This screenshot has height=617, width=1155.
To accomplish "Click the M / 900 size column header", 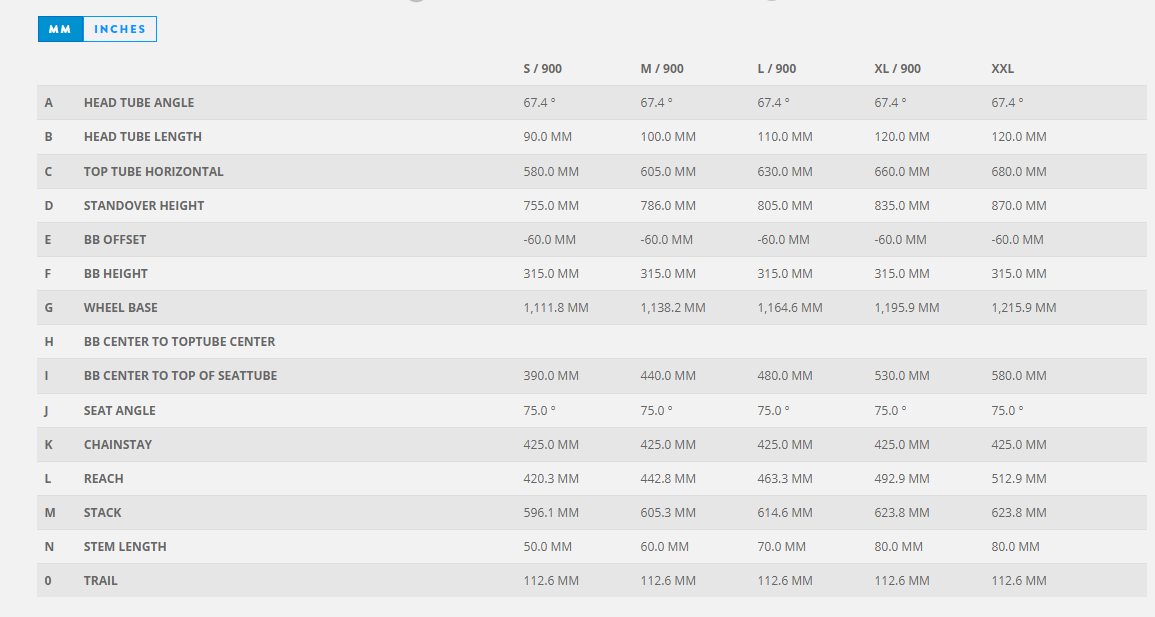I will [662, 69].
